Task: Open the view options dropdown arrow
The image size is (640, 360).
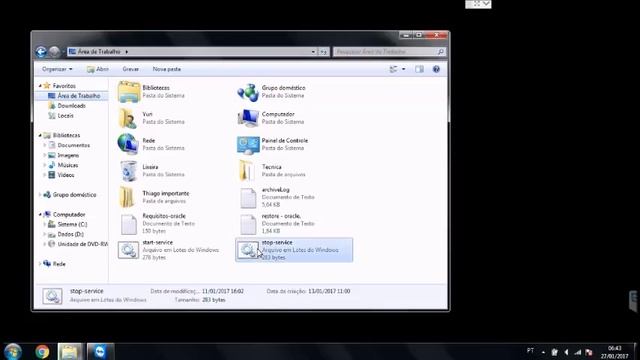Action: [x=404, y=69]
